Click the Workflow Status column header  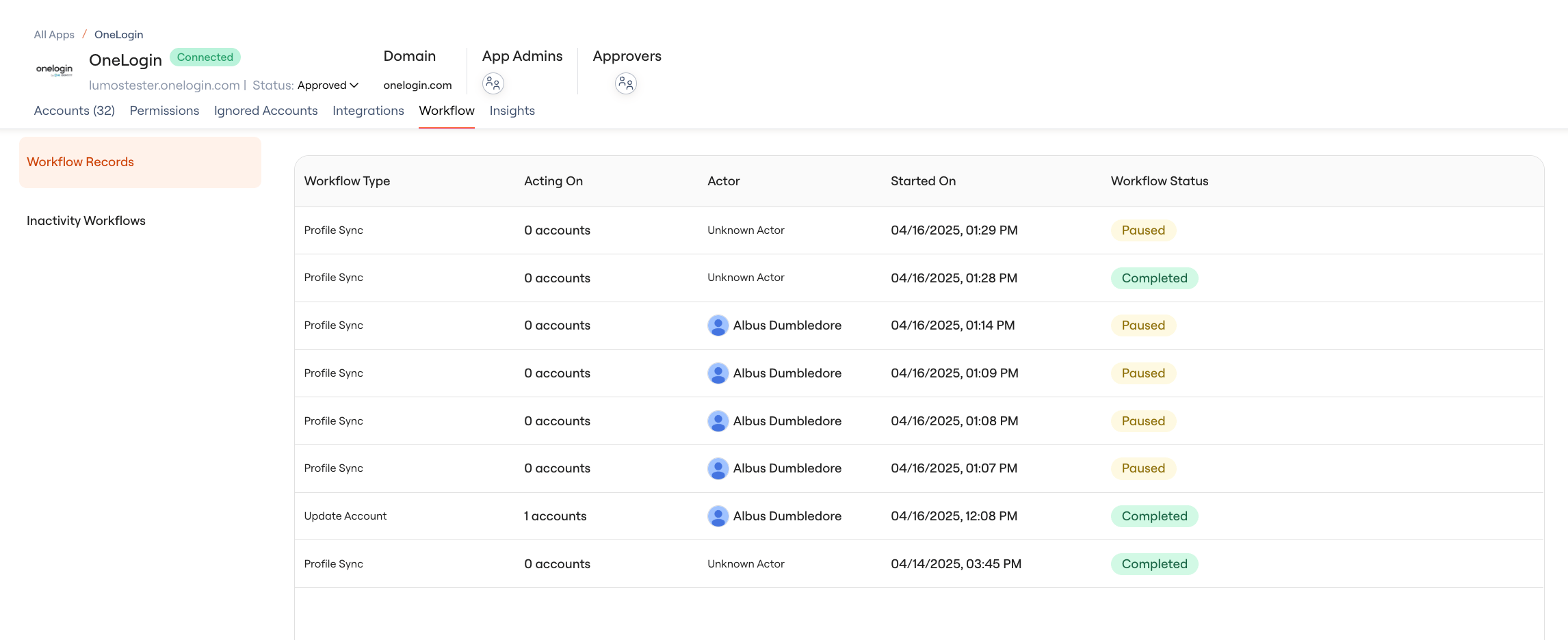coord(1160,181)
